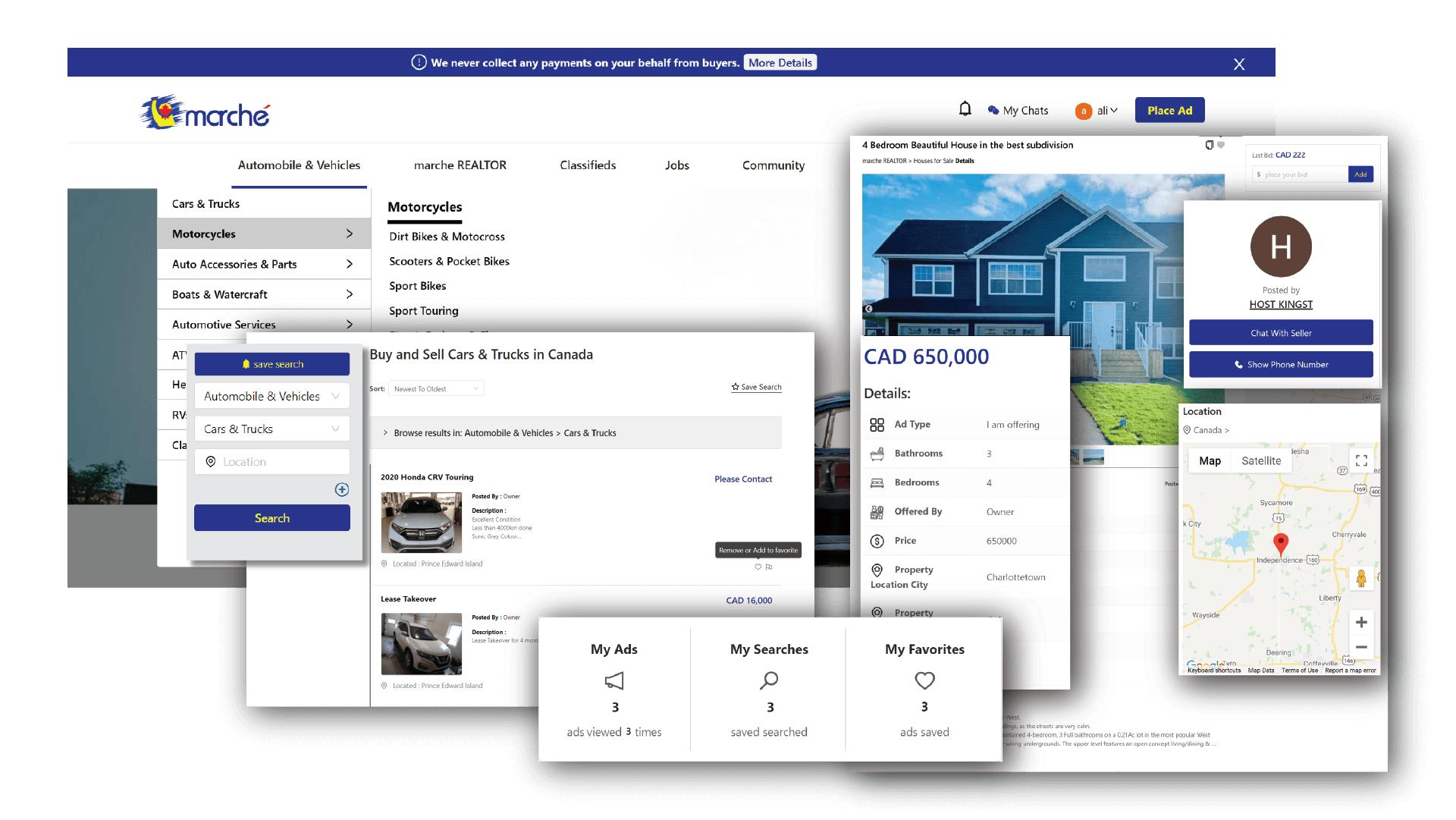Open My Searches magnifier icon

point(769,680)
